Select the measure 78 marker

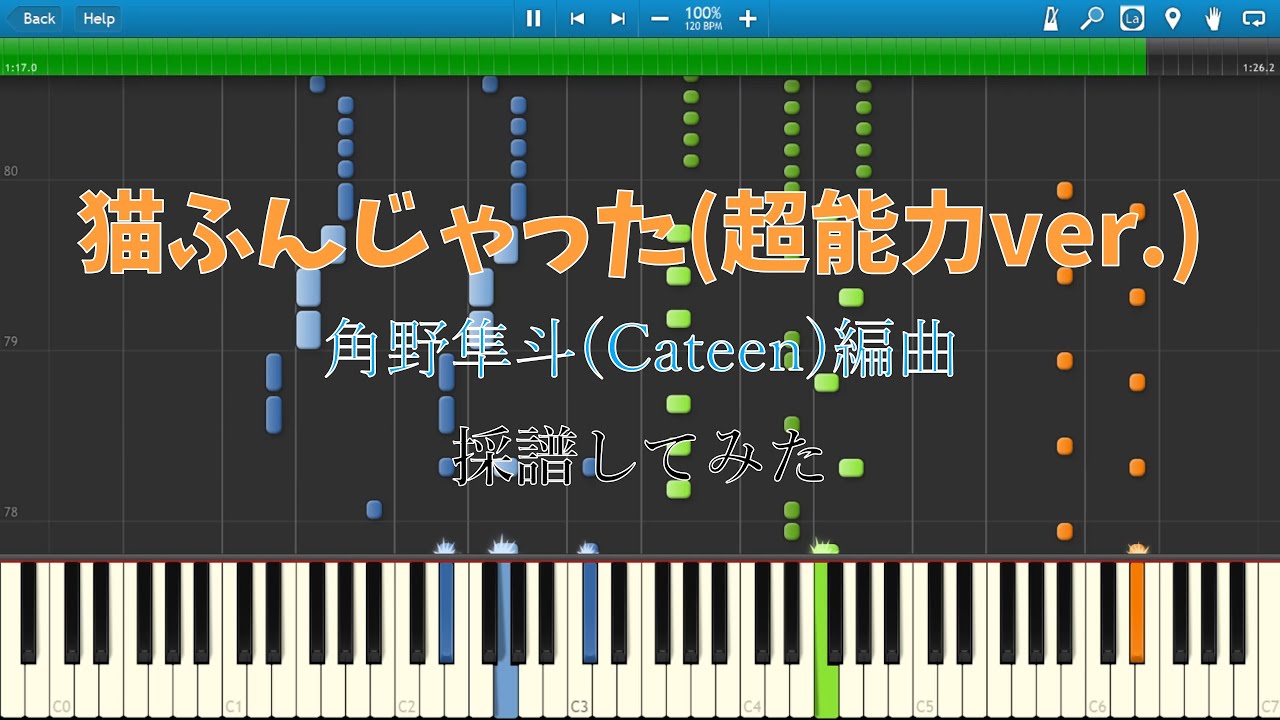click(11, 512)
